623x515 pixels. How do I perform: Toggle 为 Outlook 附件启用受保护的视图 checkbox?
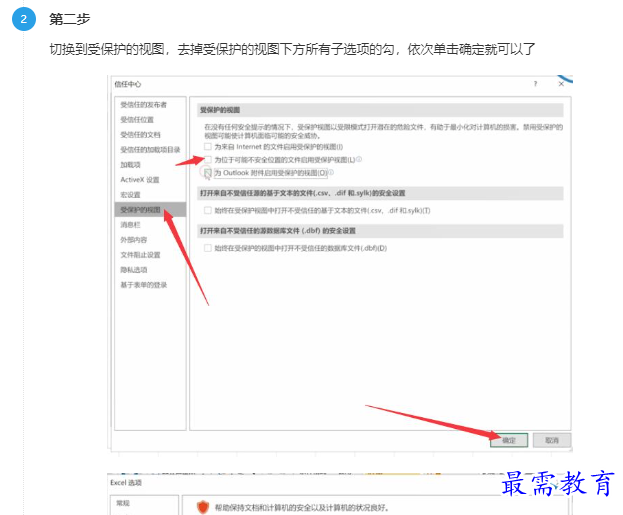coord(207,173)
